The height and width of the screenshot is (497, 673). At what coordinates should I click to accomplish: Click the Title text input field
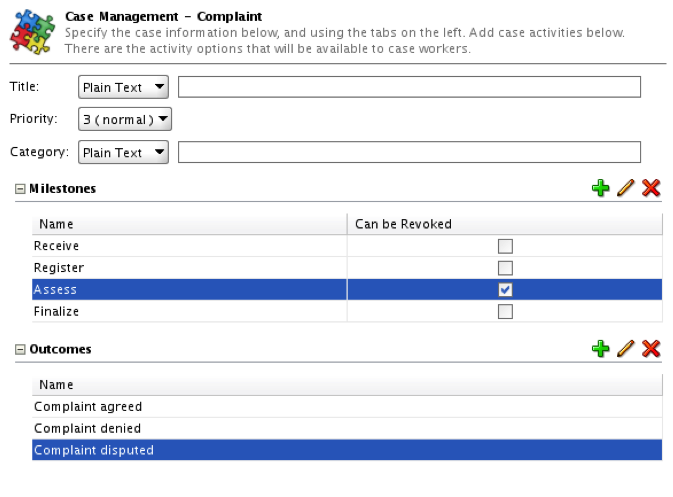coord(409,87)
